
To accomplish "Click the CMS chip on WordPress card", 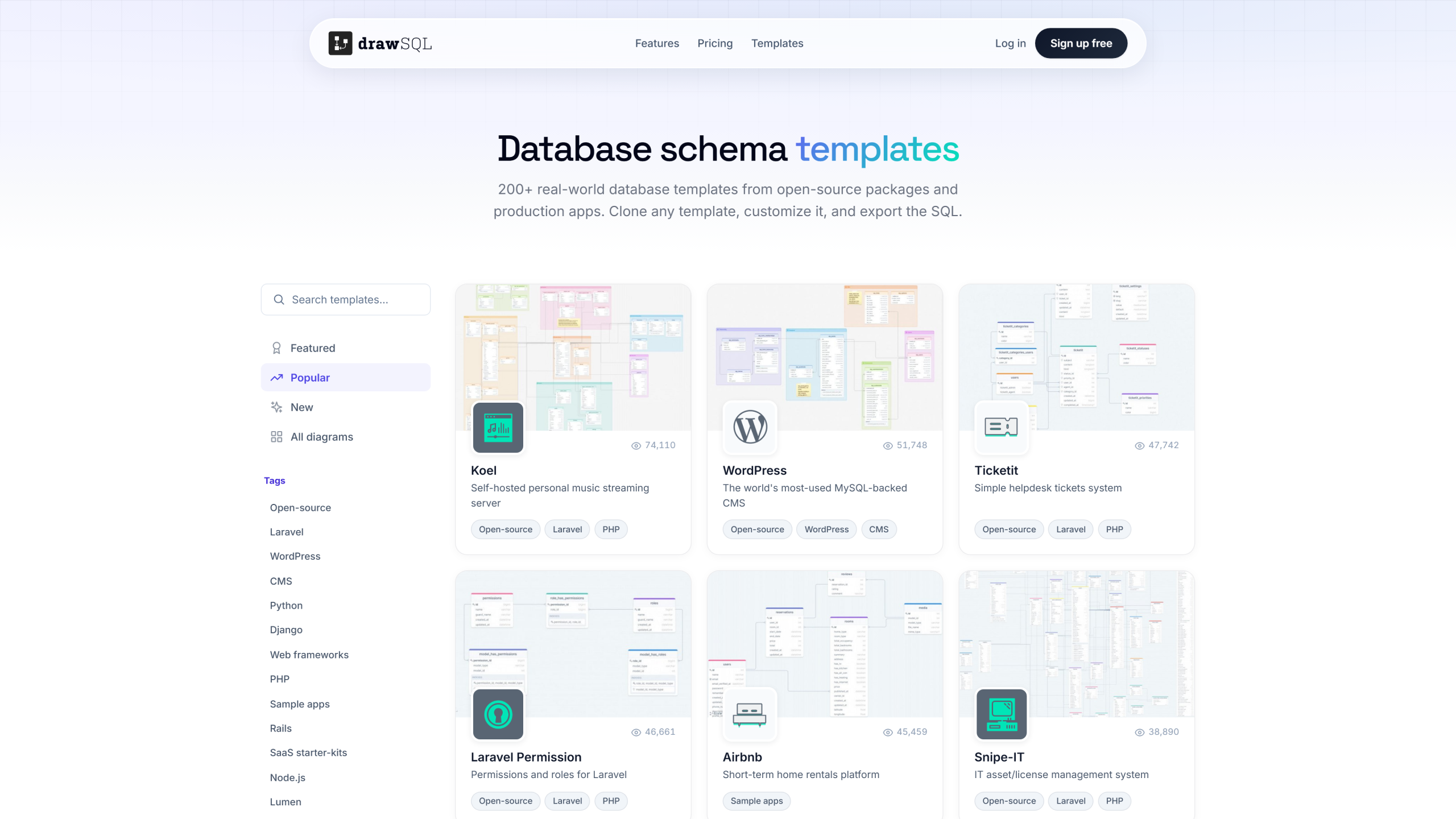I will pyautogui.click(x=879, y=530).
